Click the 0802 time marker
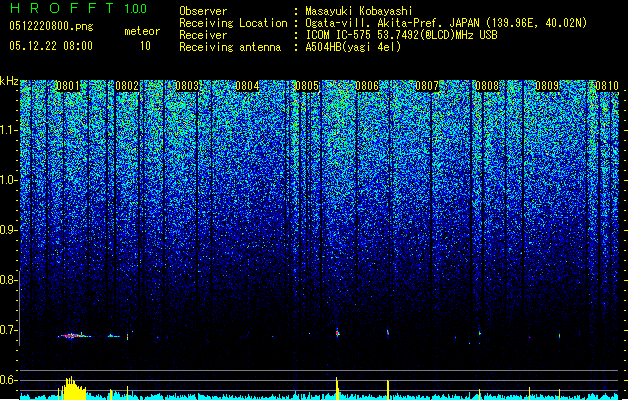The height and width of the screenshot is (400, 629). (x=127, y=86)
